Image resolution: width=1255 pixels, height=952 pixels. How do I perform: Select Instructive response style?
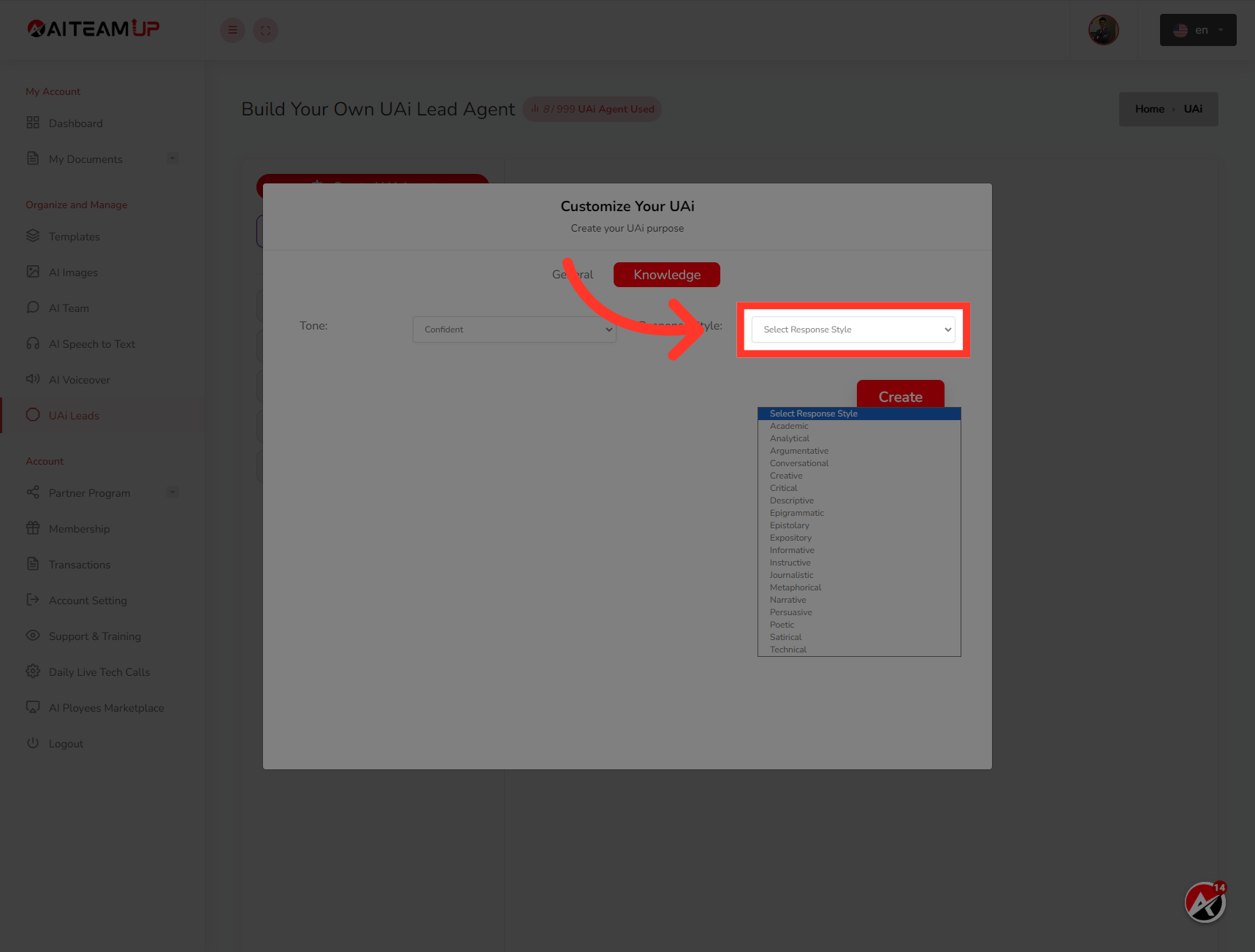[x=859, y=563]
